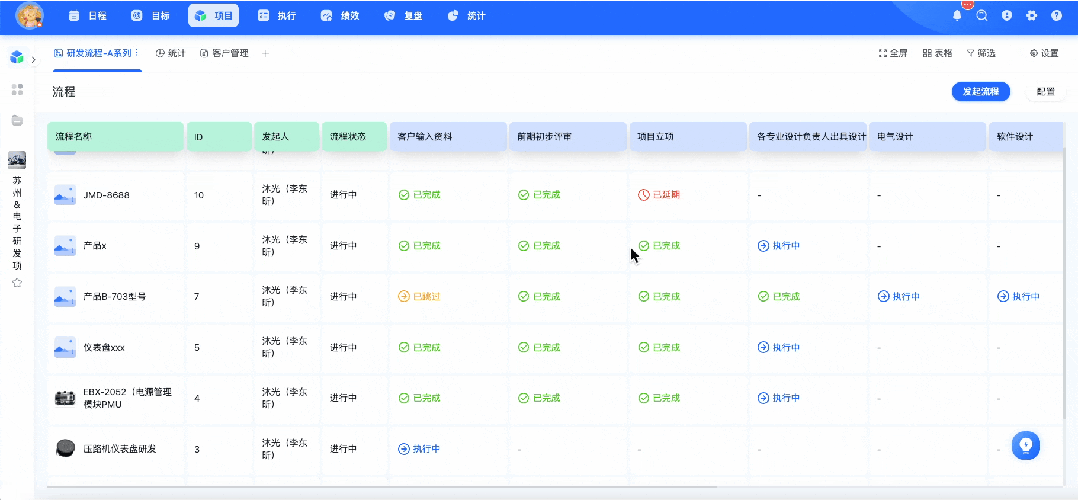Open 软件设计 执行中 status for 产品B-703型号
1078x500 pixels.
pos(1018,296)
